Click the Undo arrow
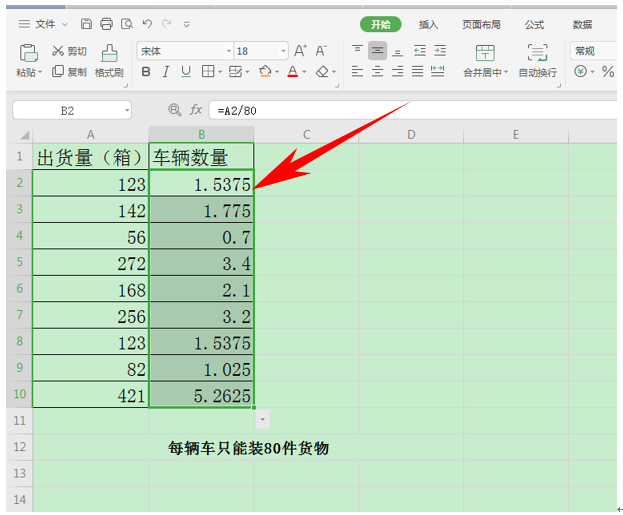Viewport: 623px width, 515px height. (147, 24)
